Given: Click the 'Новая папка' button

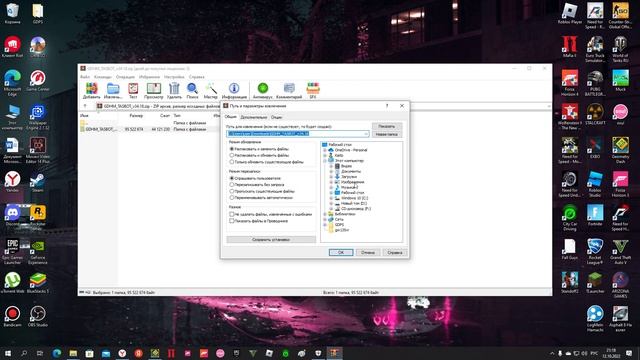Looking at the screenshot, I should 387,134.
